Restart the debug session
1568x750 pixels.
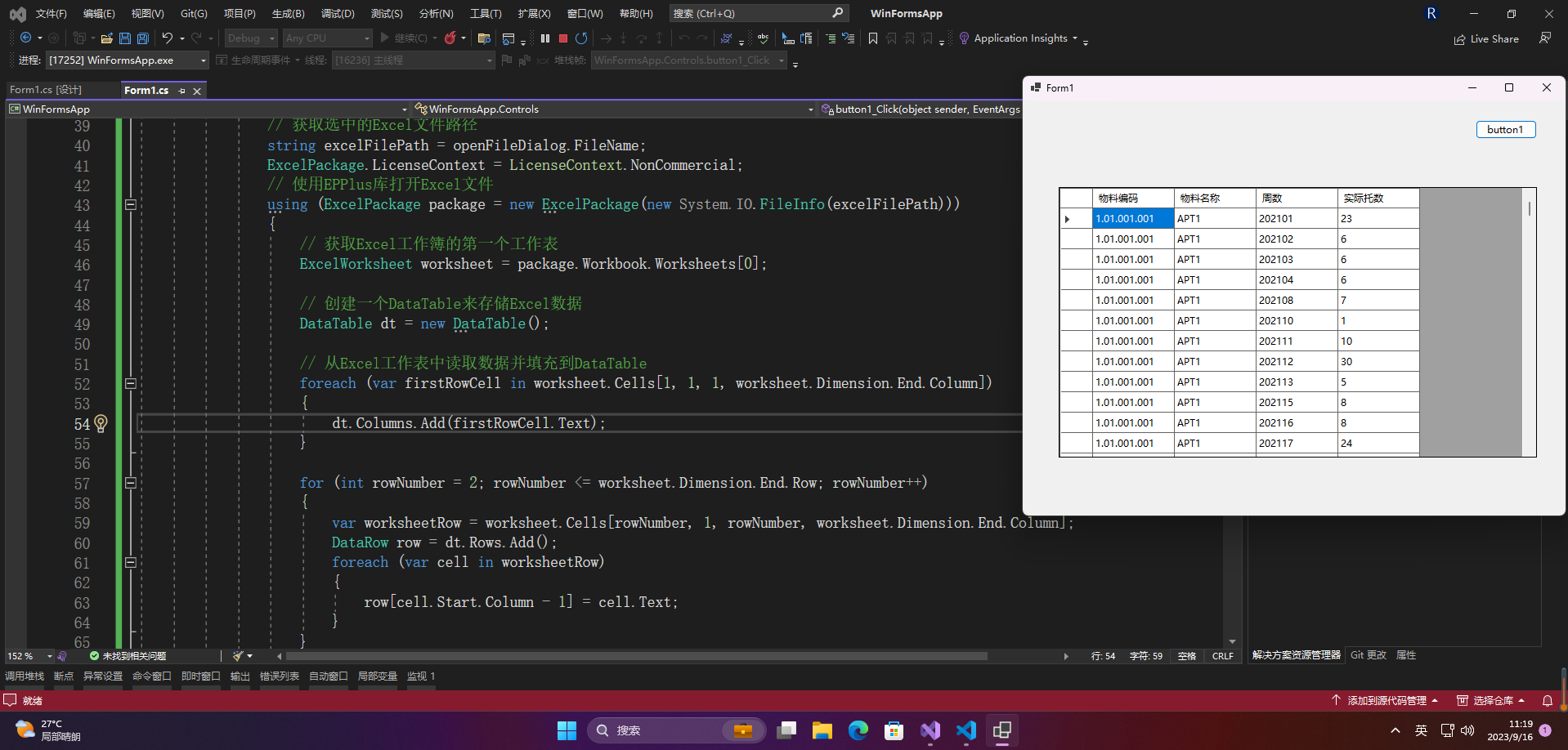pyautogui.click(x=581, y=38)
